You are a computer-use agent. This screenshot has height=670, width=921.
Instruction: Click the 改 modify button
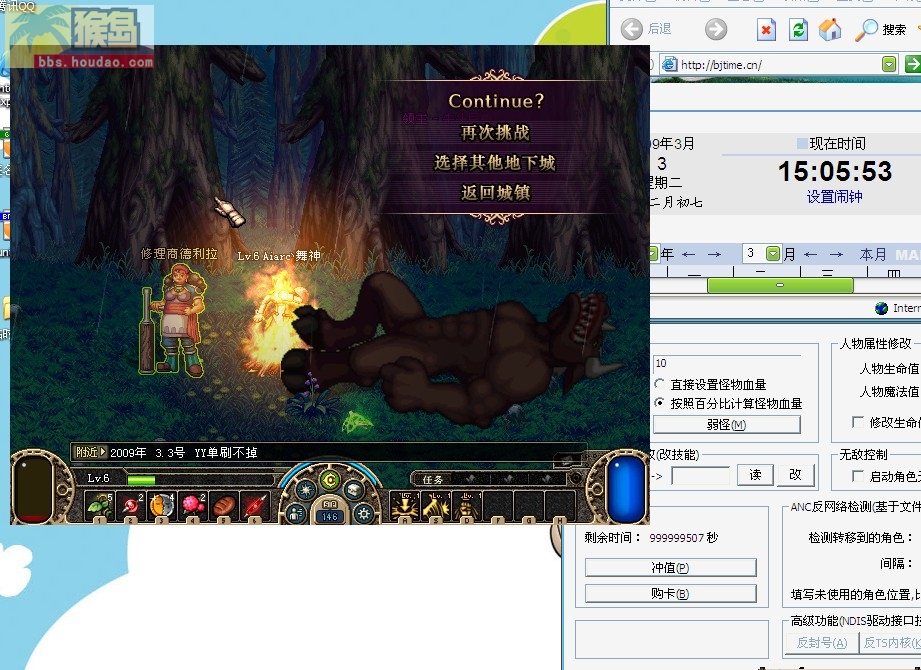[x=795, y=475]
